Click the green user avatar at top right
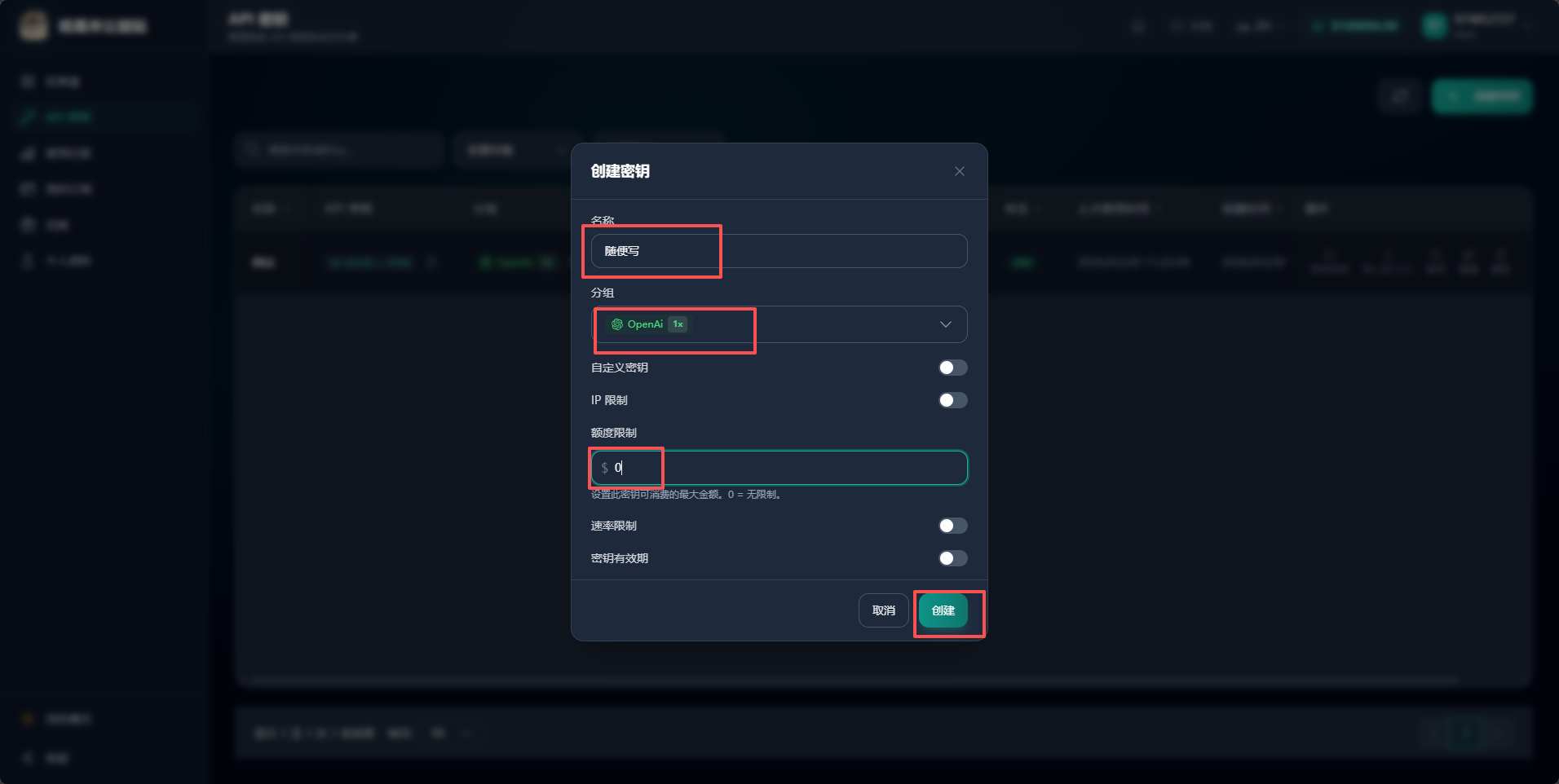Screen dimensions: 1559x784 (1434, 26)
